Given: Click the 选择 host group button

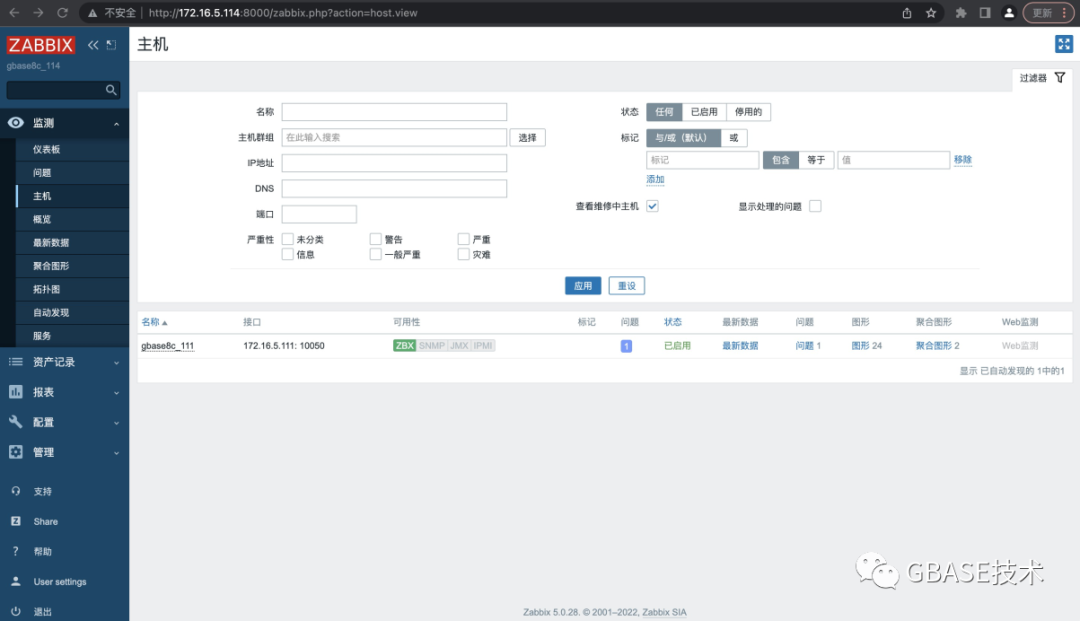Looking at the screenshot, I should point(528,138).
